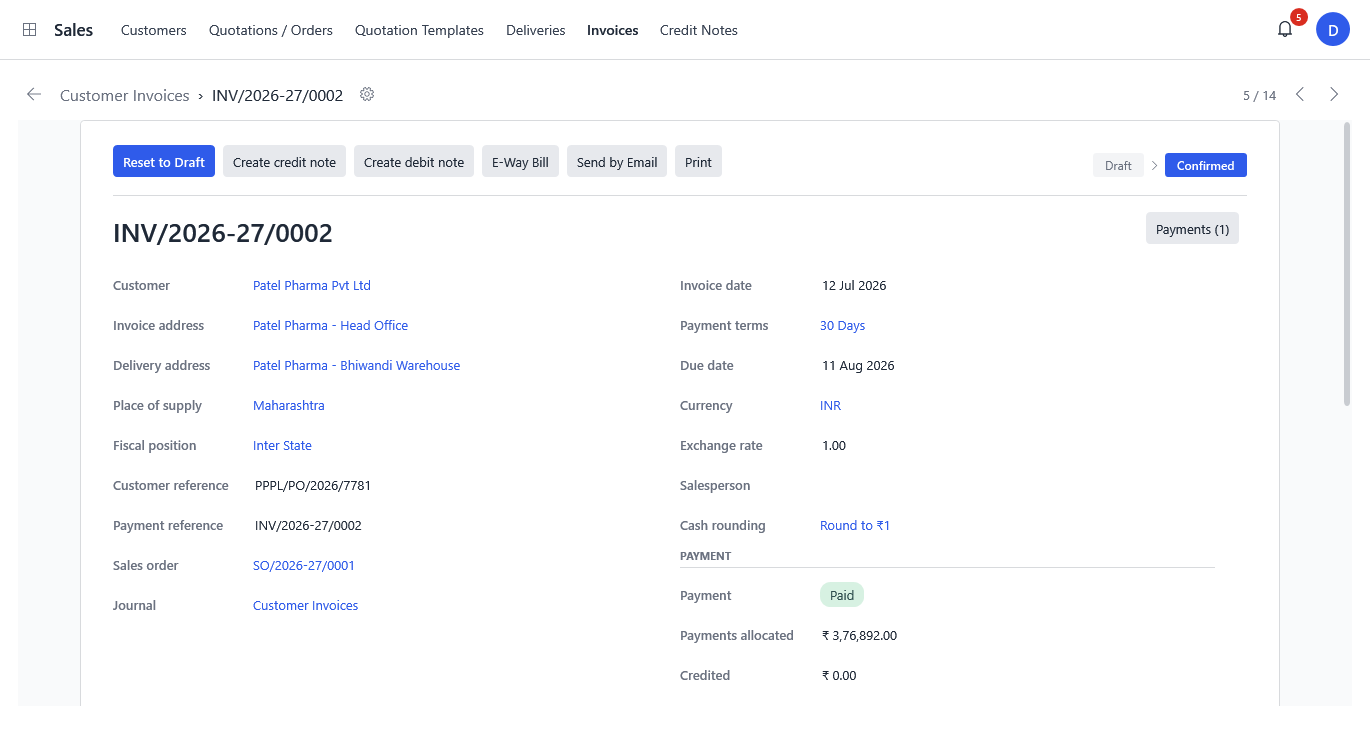The image size is (1370, 749).
Task: Open Quotations / Orders menu
Action: pyautogui.click(x=271, y=30)
